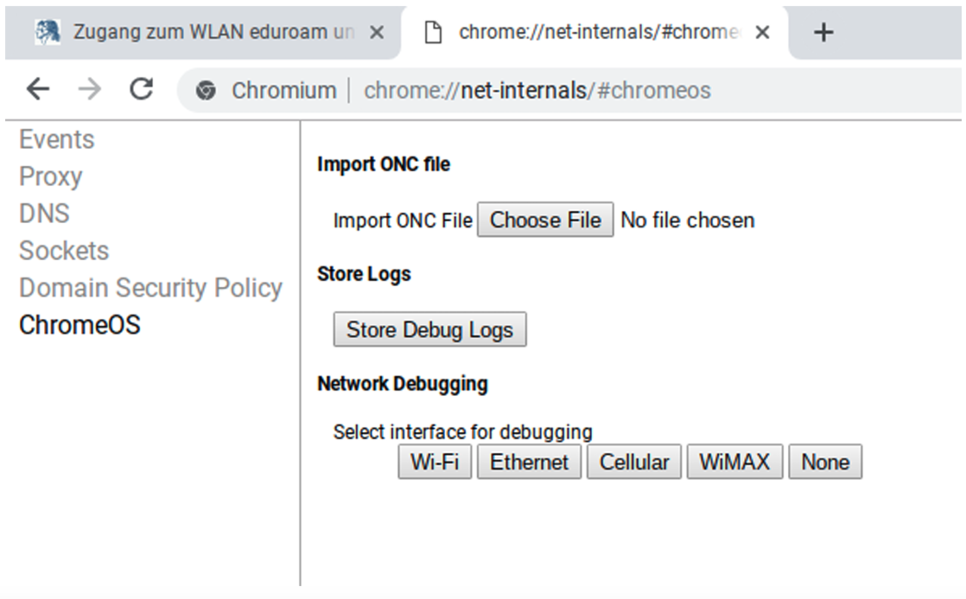Reload the net-internals page
Image resolution: width=966 pixels, height=599 pixels.
click(x=141, y=89)
